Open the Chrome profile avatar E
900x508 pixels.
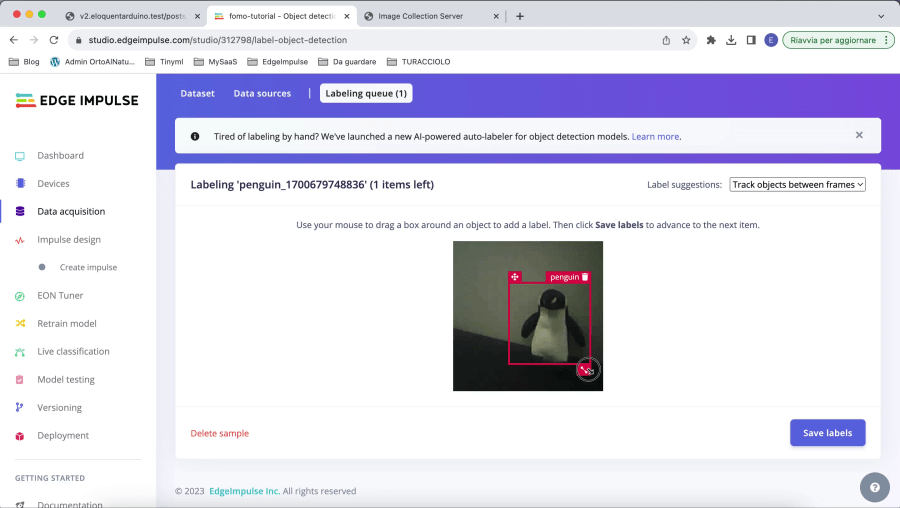[x=771, y=40]
